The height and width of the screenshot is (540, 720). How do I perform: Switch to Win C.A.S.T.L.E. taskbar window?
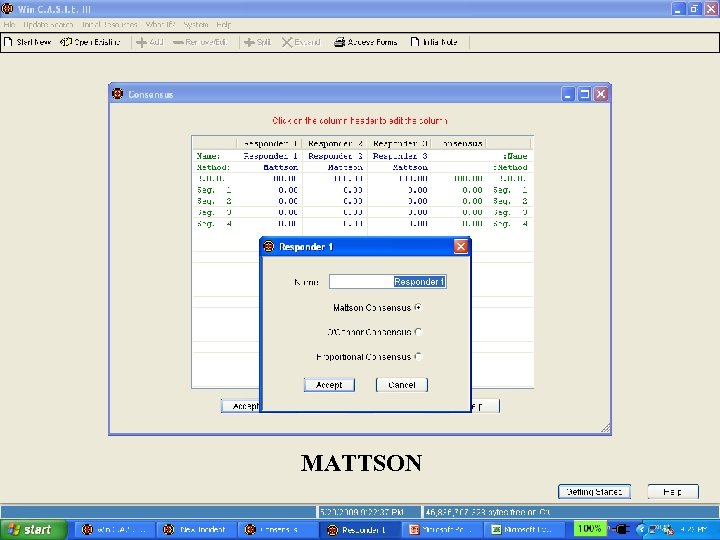(115, 530)
